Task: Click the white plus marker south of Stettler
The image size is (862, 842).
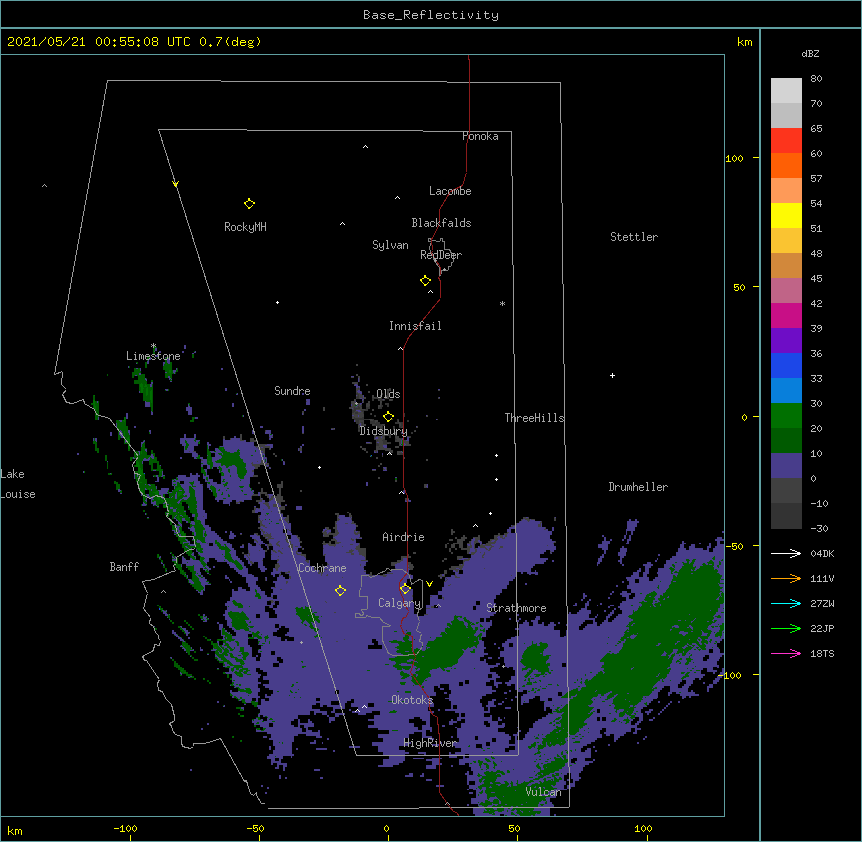Action: (x=612, y=375)
